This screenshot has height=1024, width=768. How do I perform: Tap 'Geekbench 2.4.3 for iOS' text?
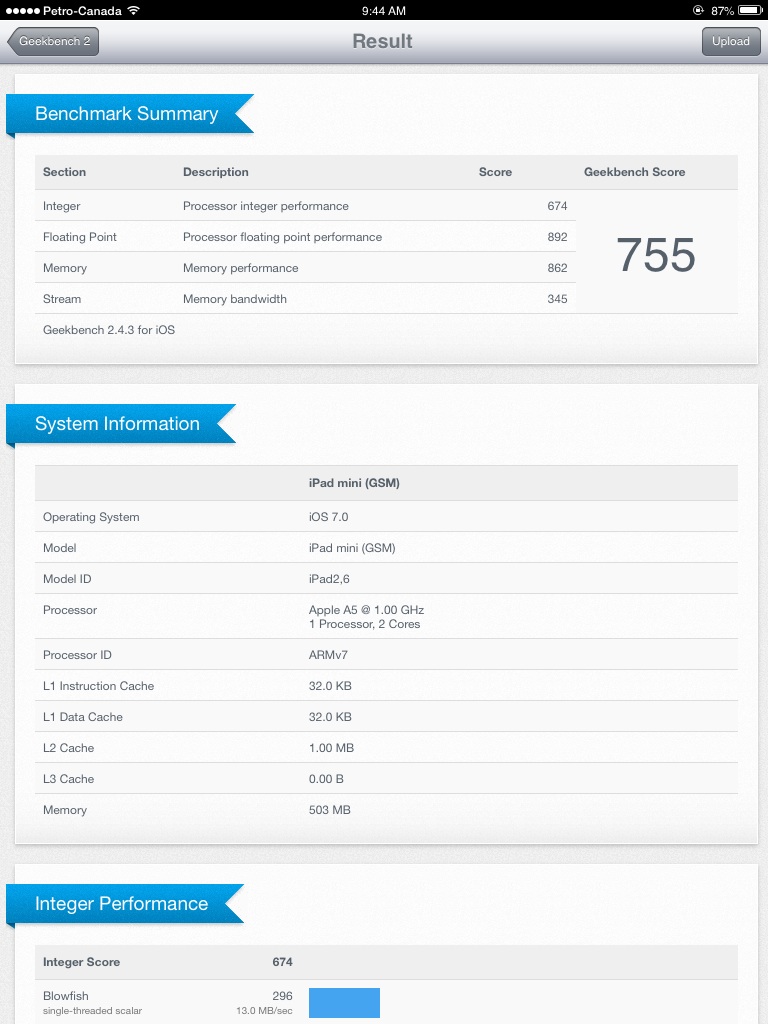(109, 330)
